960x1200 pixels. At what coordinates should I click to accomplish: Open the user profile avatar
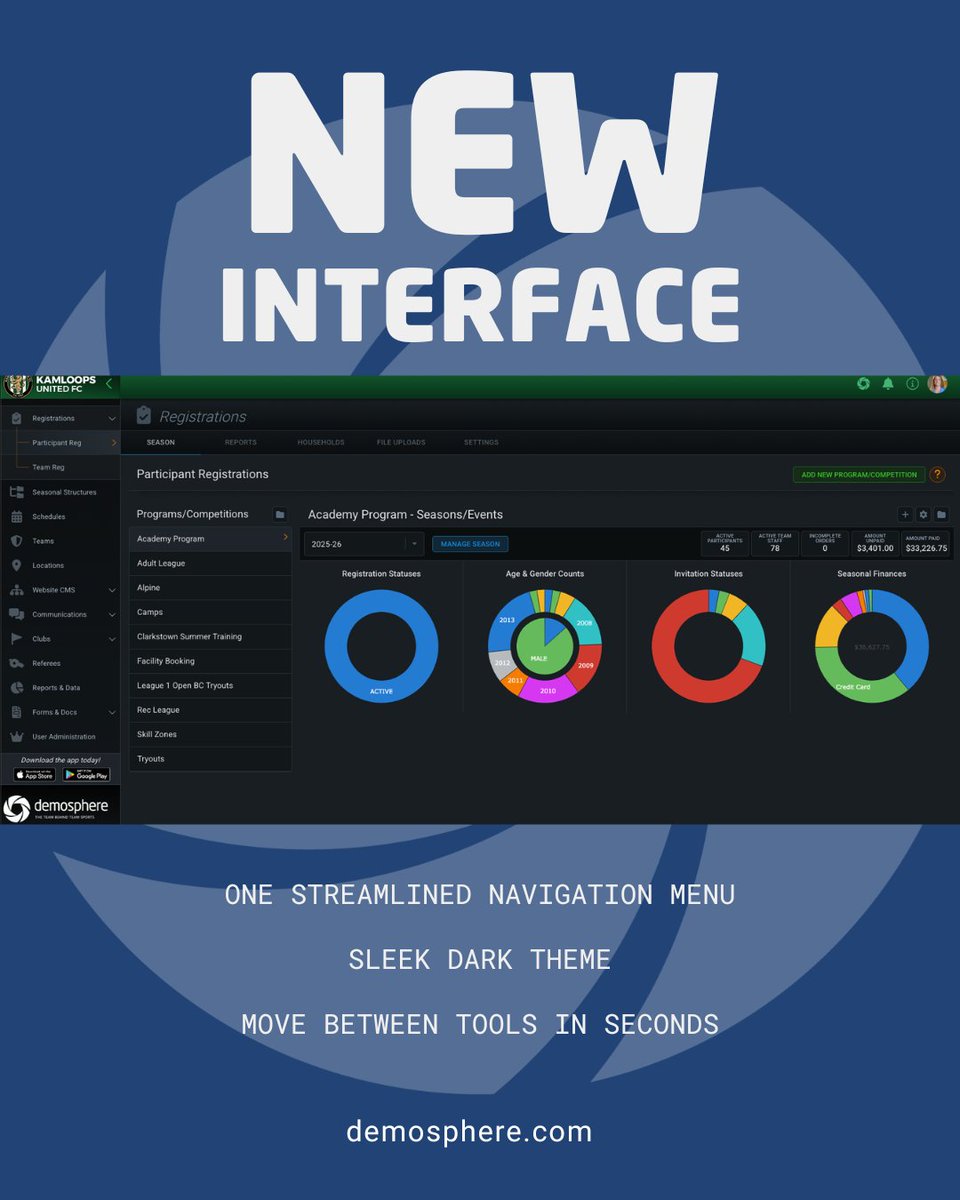tap(937, 384)
